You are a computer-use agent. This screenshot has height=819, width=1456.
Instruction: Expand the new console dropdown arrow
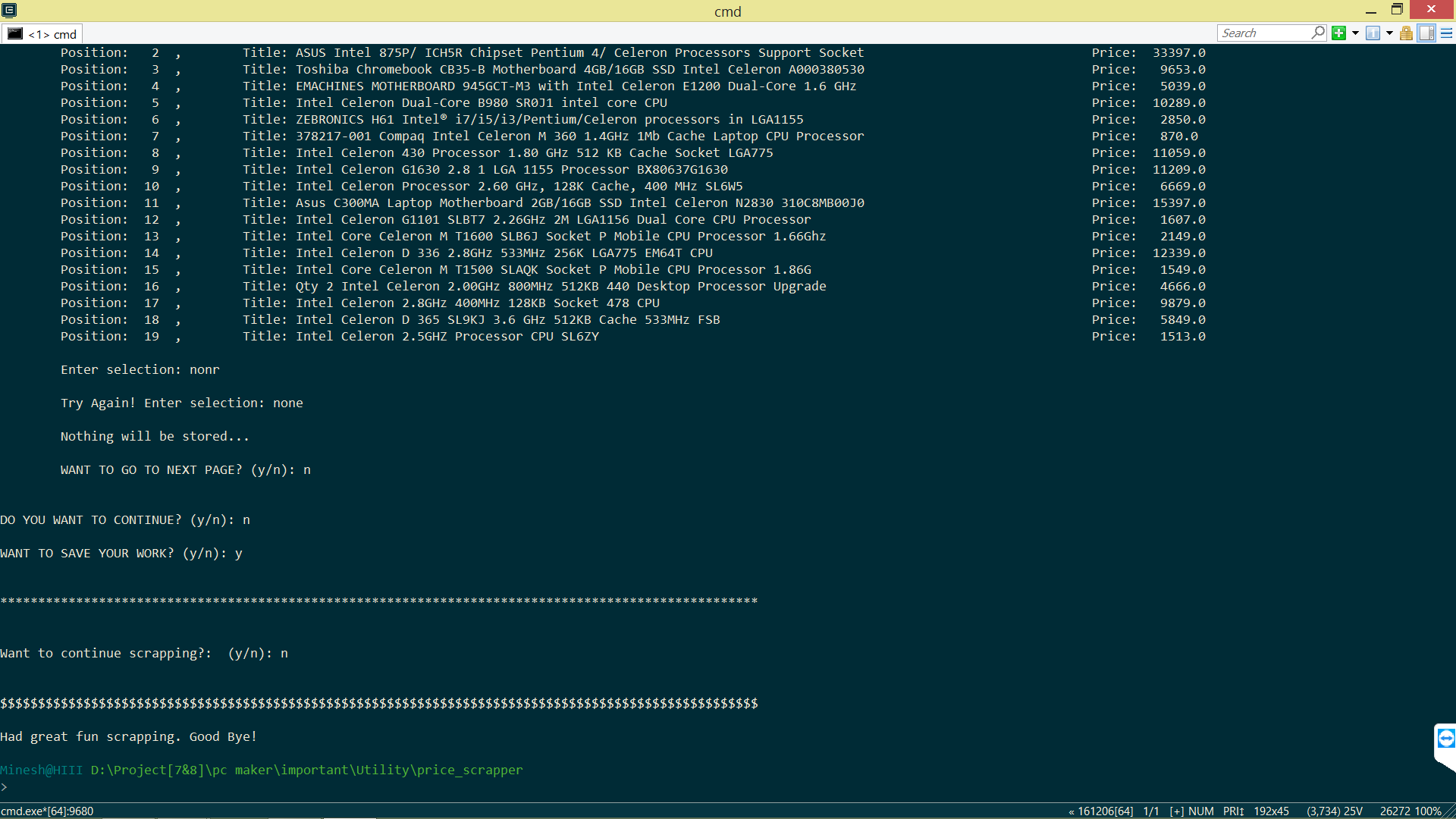[1355, 33]
